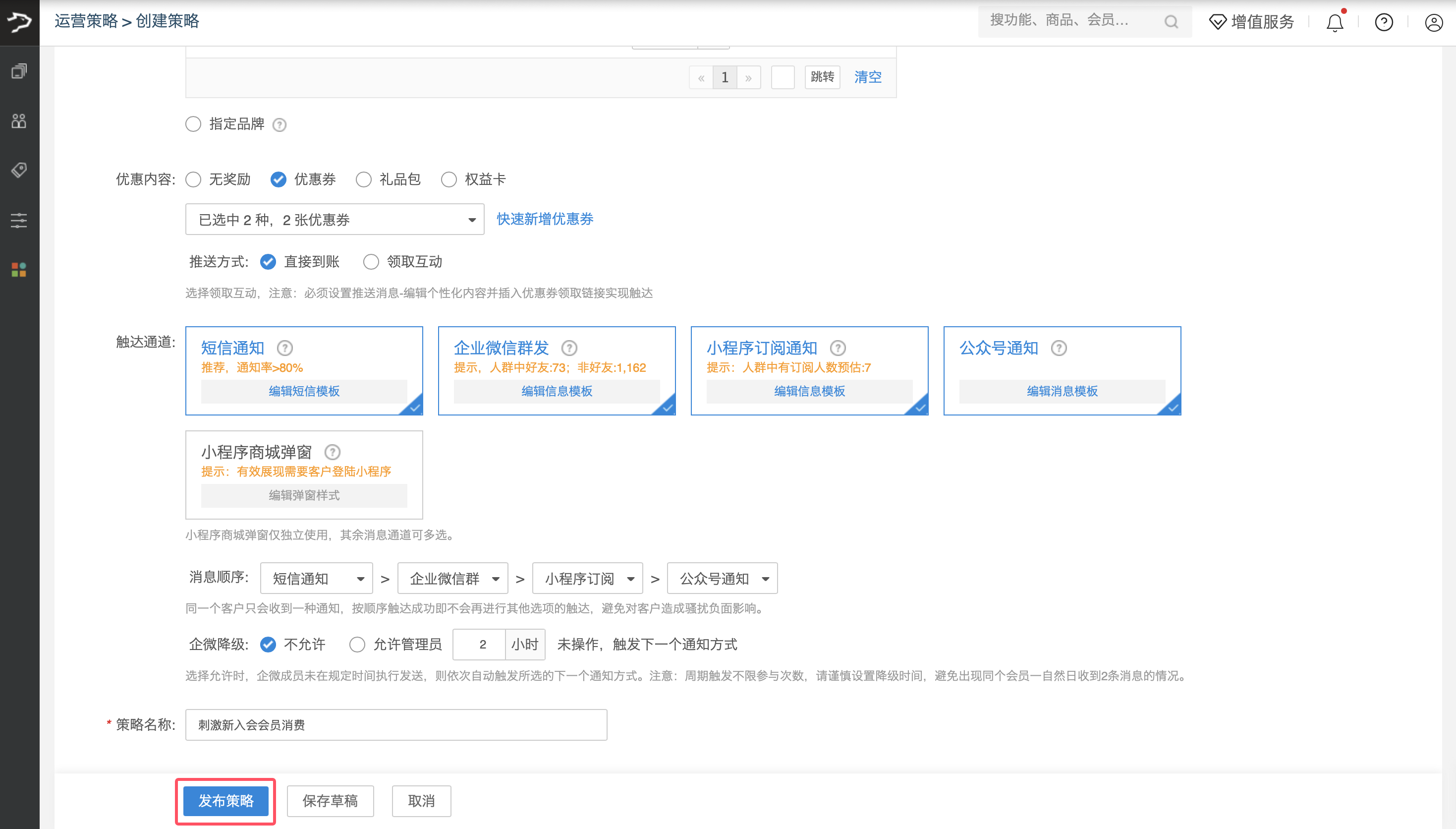The image size is (1456, 829).
Task: Open the 短信通知 message order dropdown
Action: click(316, 579)
